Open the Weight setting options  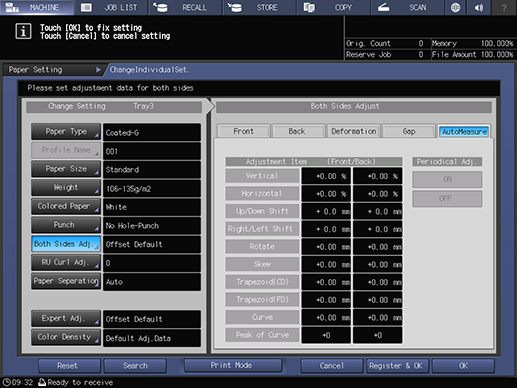tap(66, 188)
